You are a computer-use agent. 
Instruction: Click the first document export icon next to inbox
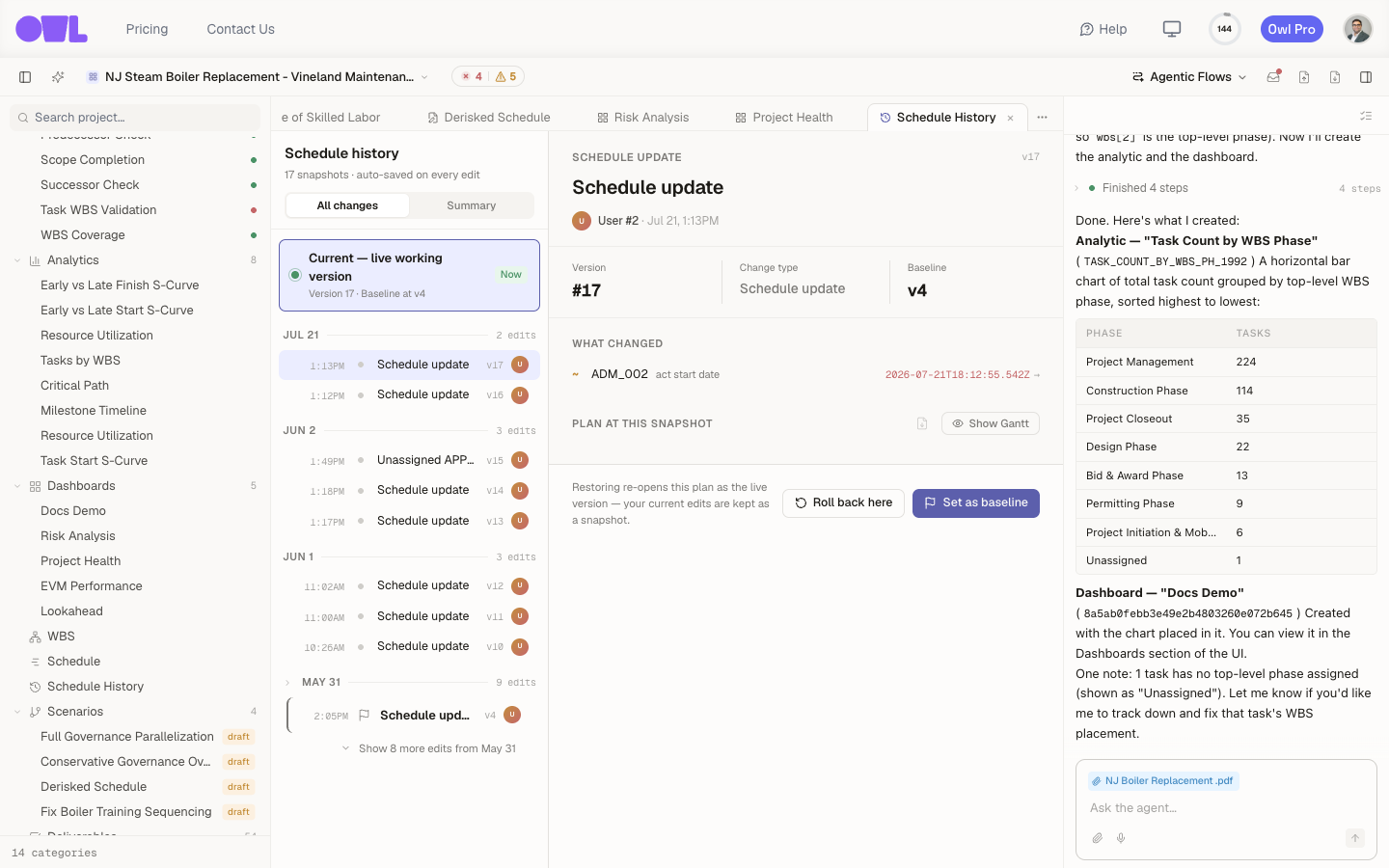(1304, 77)
